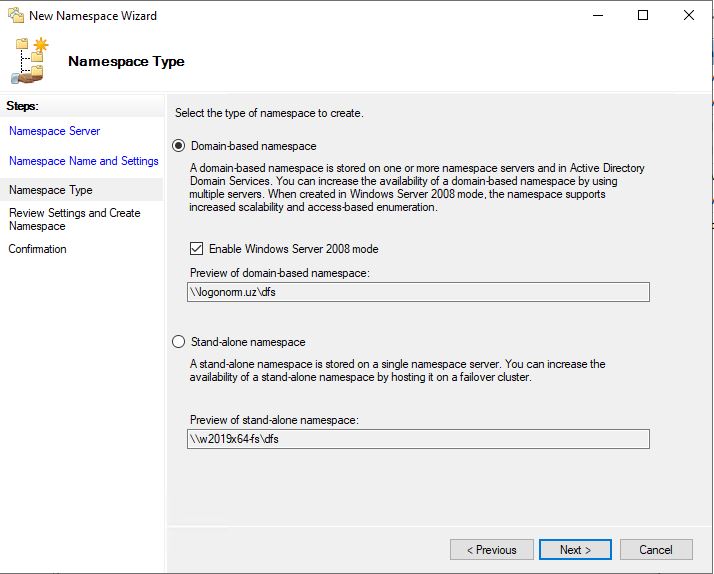This screenshot has height=574, width=714.
Task: Click the Previous button
Action: click(491, 550)
